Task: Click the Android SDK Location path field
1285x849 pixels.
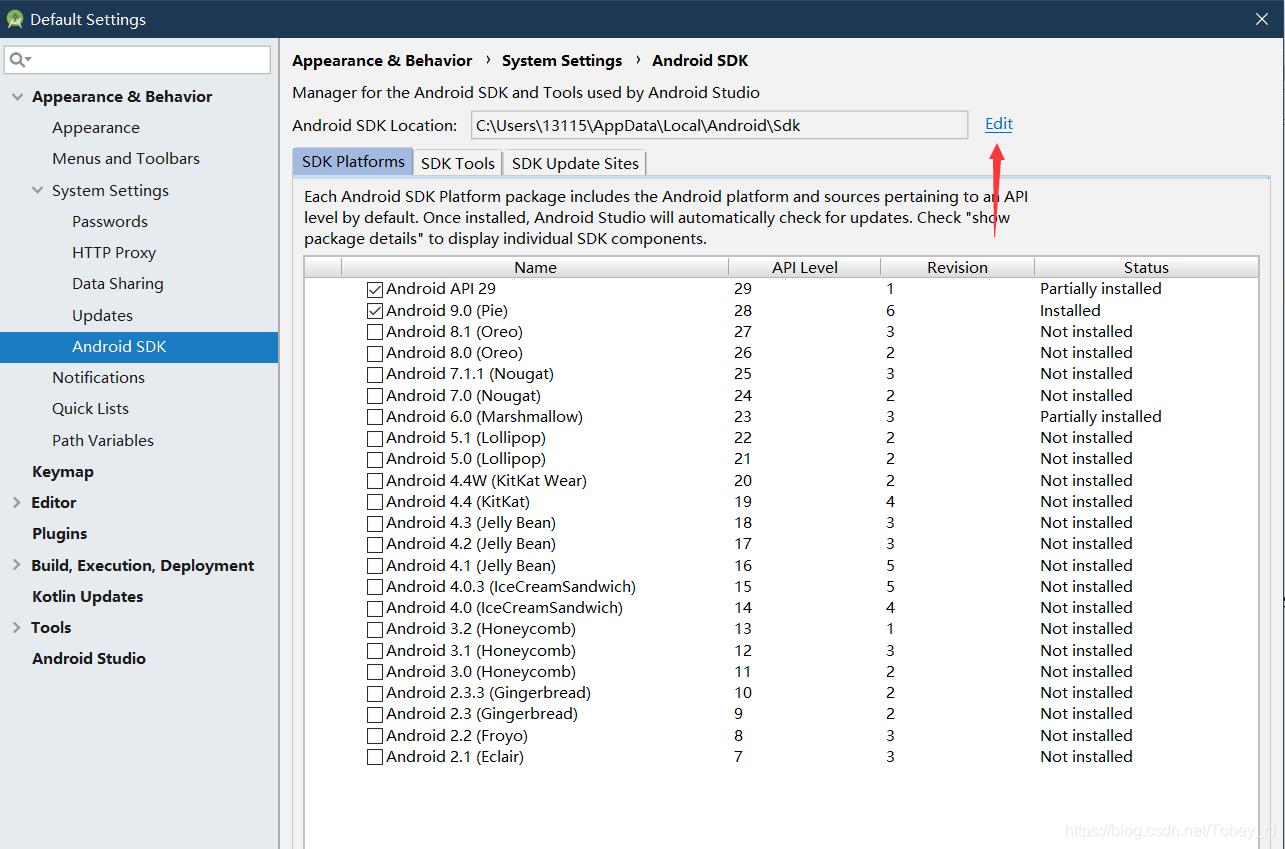Action: (x=719, y=125)
